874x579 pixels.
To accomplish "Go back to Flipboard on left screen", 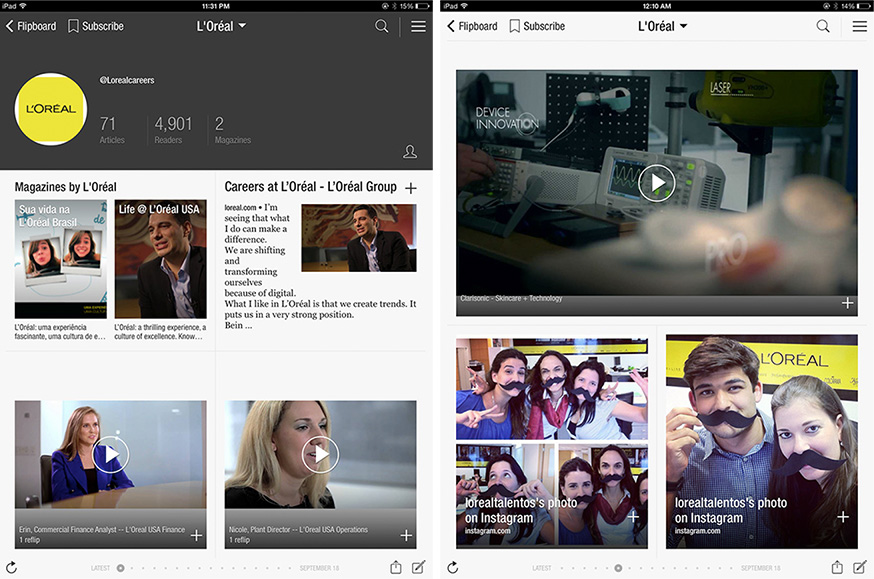I will point(29,26).
